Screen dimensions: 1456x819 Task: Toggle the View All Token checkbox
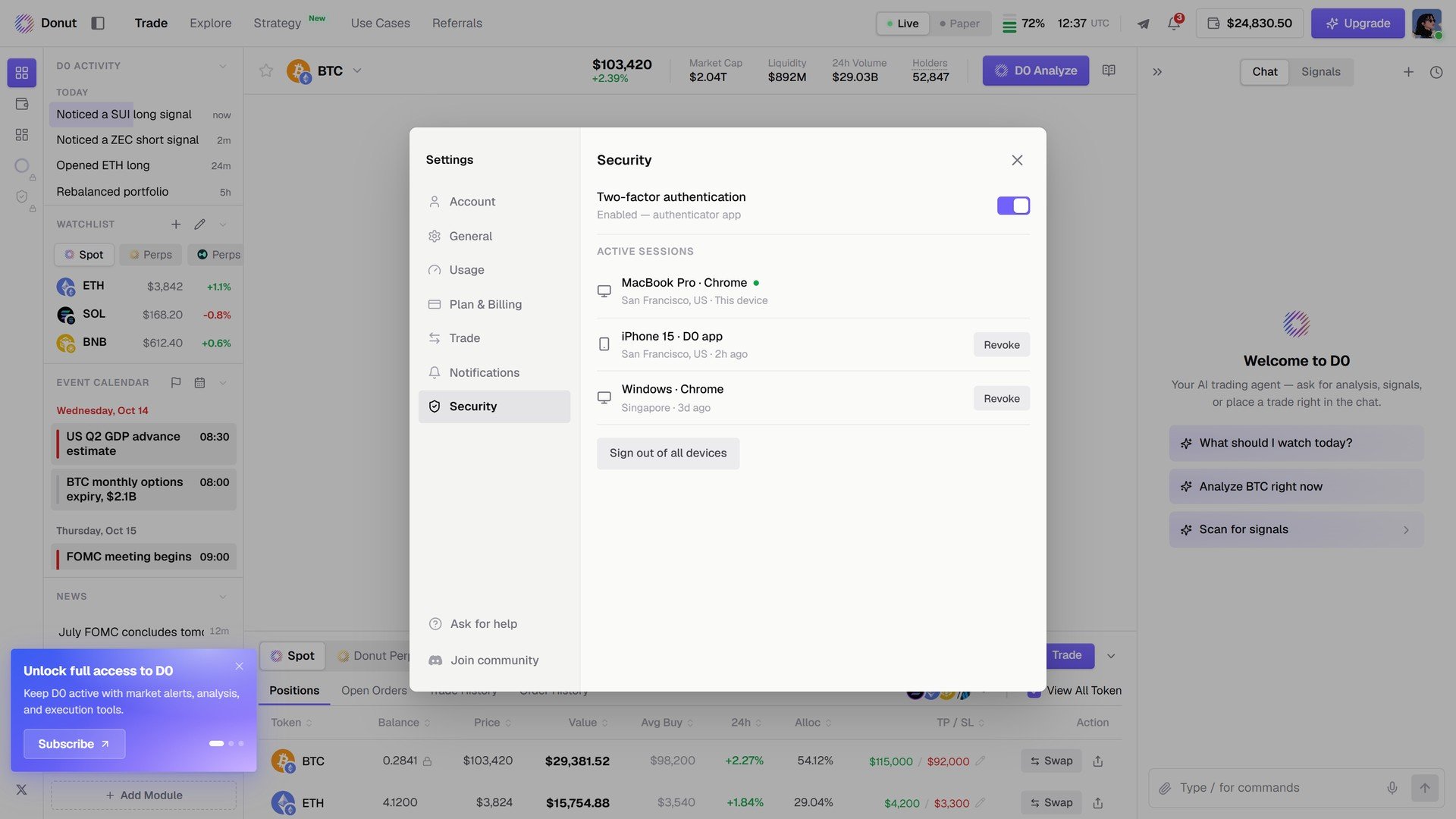tap(1034, 691)
